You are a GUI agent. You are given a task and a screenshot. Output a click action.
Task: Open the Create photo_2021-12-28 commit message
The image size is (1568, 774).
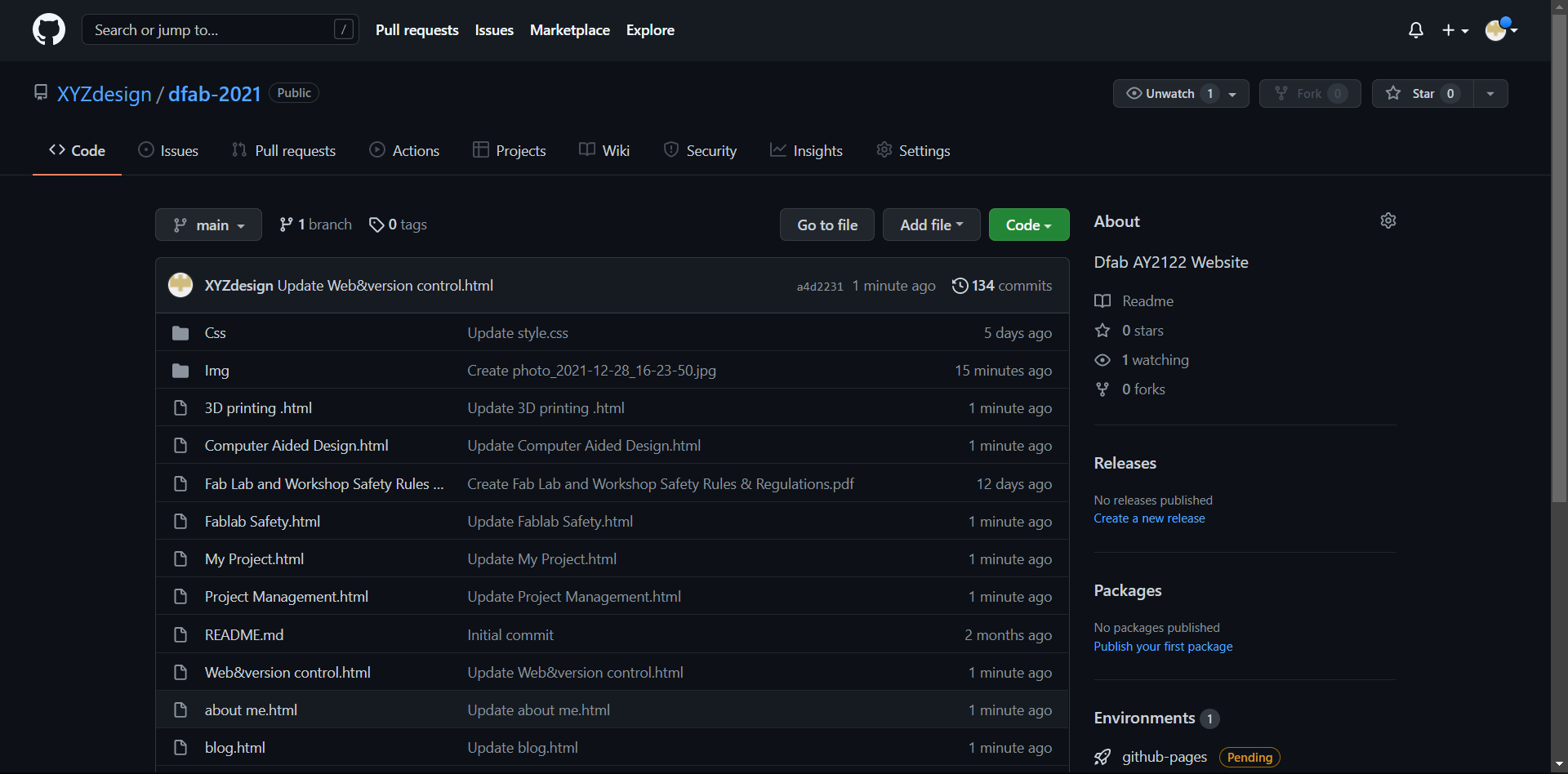[x=591, y=371]
